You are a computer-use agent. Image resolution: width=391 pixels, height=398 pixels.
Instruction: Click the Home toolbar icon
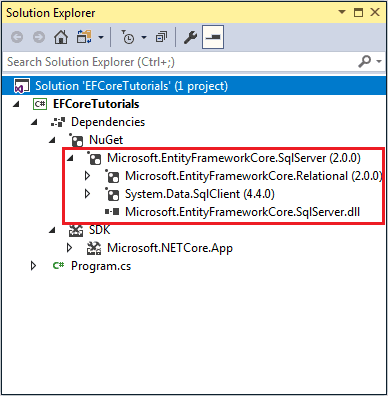pyautogui.click(x=61, y=37)
